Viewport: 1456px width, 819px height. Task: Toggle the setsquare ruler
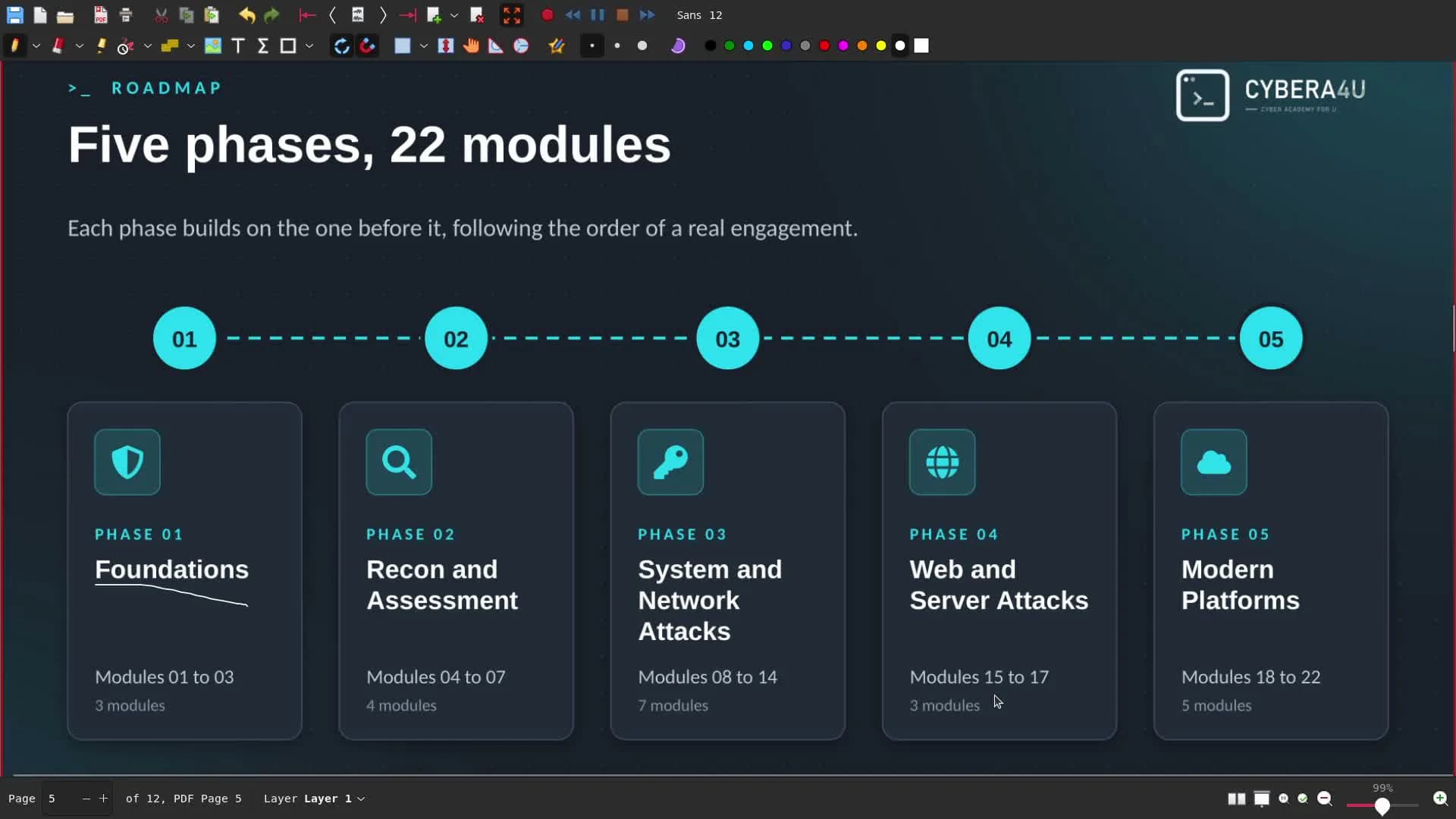tap(496, 46)
